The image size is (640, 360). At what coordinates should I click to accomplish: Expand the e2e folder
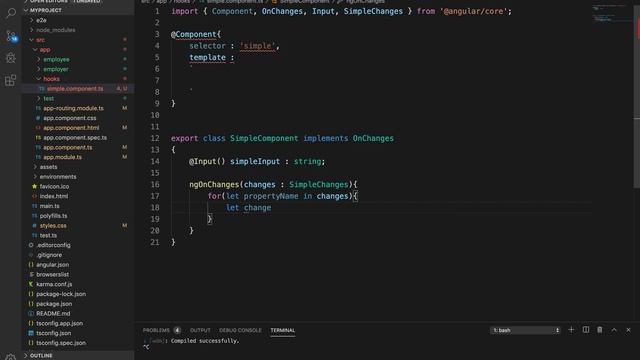pos(41,20)
